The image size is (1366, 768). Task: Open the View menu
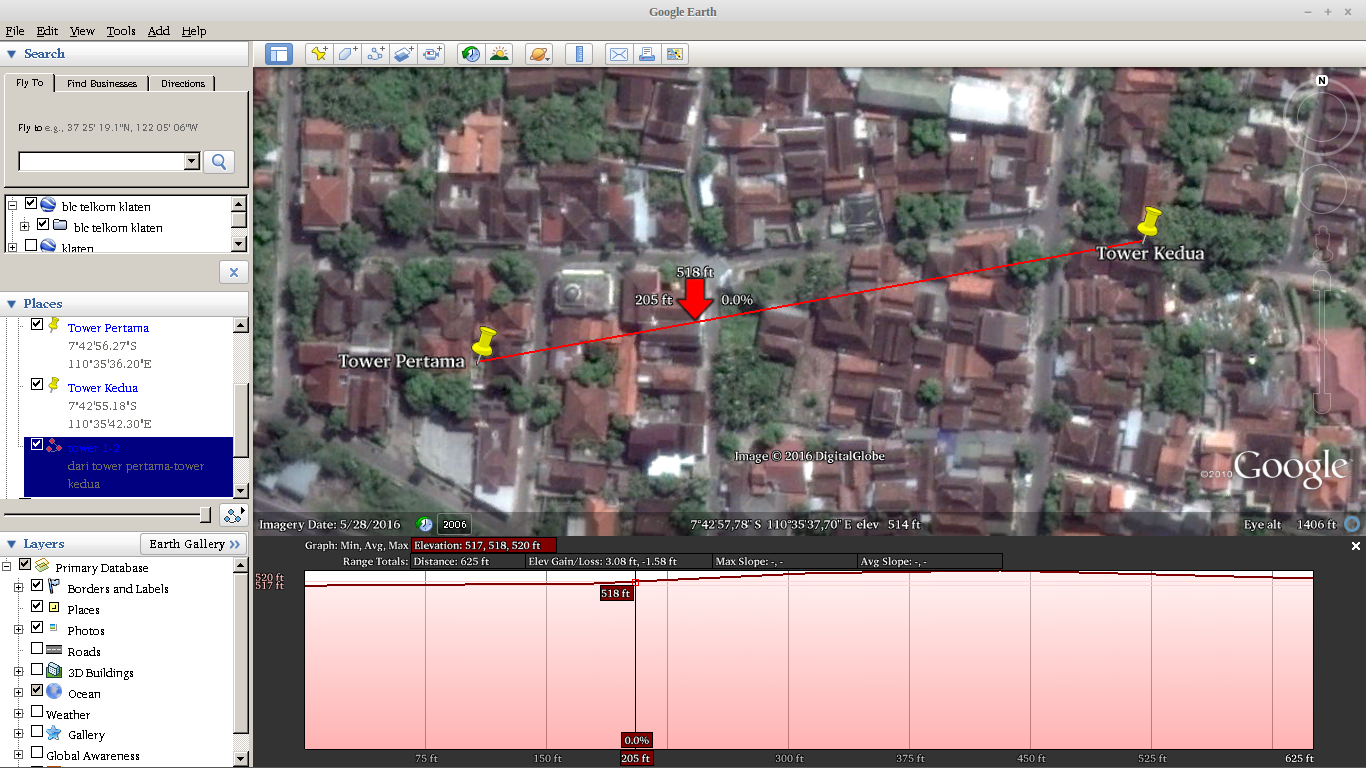(x=82, y=31)
